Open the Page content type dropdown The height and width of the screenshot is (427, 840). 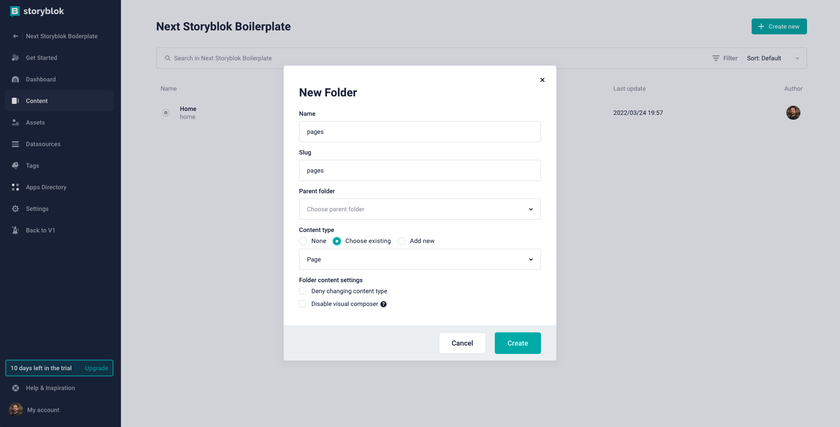419,259
